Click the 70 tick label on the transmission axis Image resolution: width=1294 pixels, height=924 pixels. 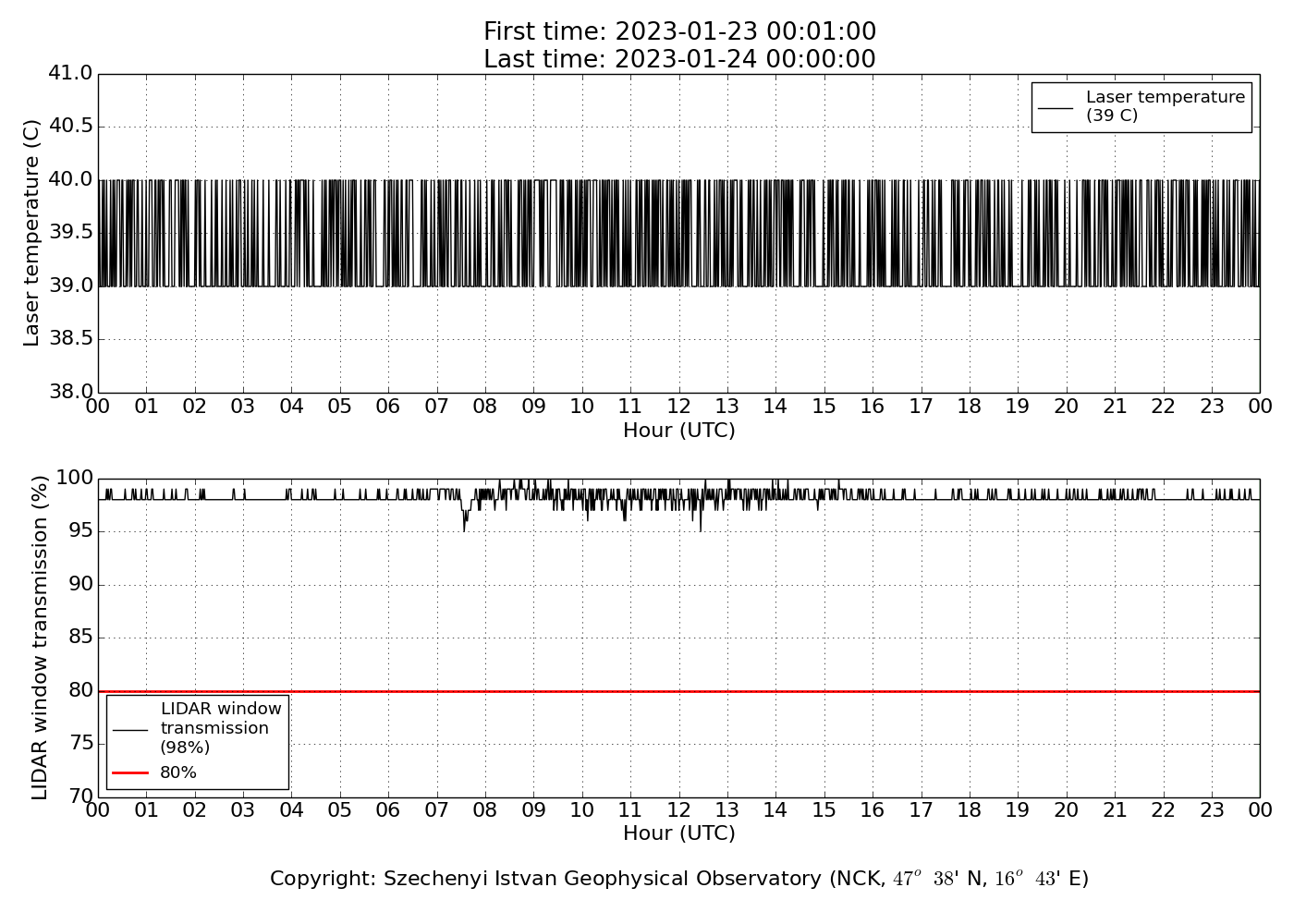80,796
